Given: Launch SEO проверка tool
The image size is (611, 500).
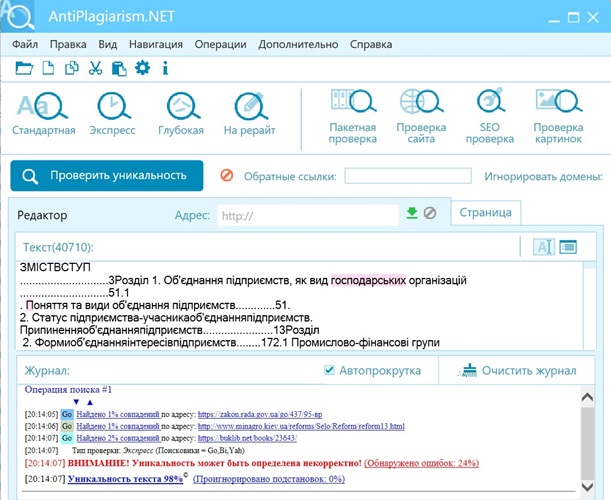Looking at the screenshot, I should [490, 117].
